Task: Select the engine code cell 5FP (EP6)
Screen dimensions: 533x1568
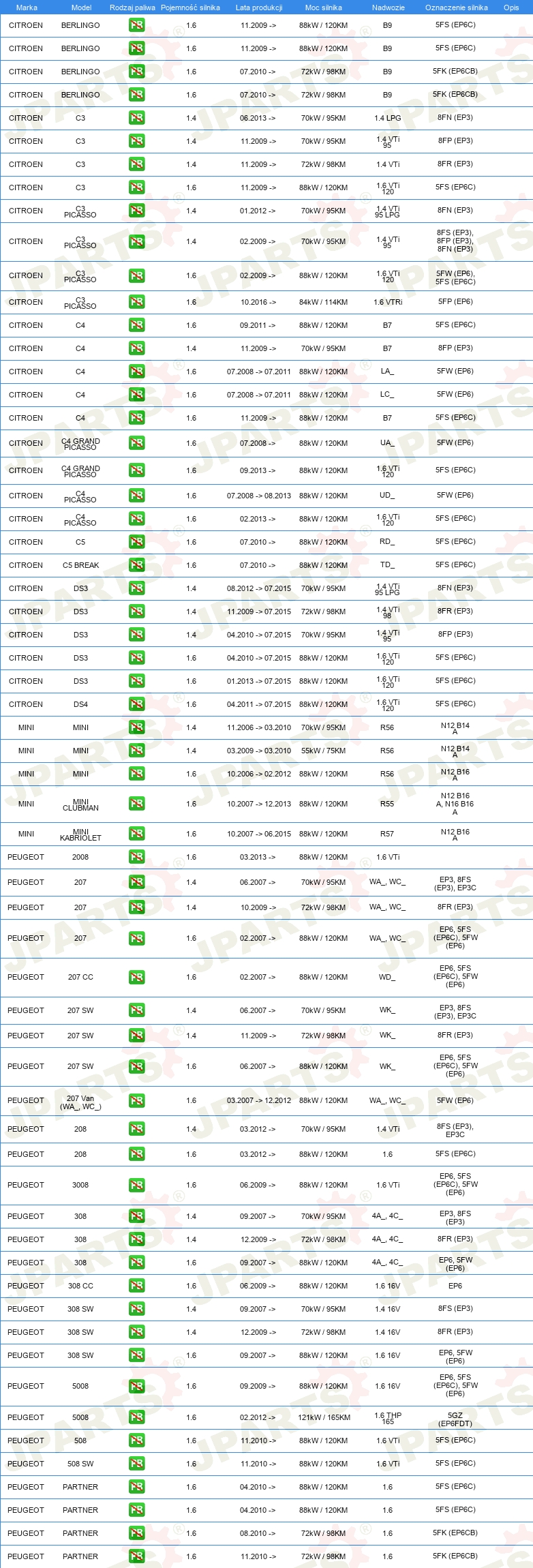Action: click(x=455, y=301)
